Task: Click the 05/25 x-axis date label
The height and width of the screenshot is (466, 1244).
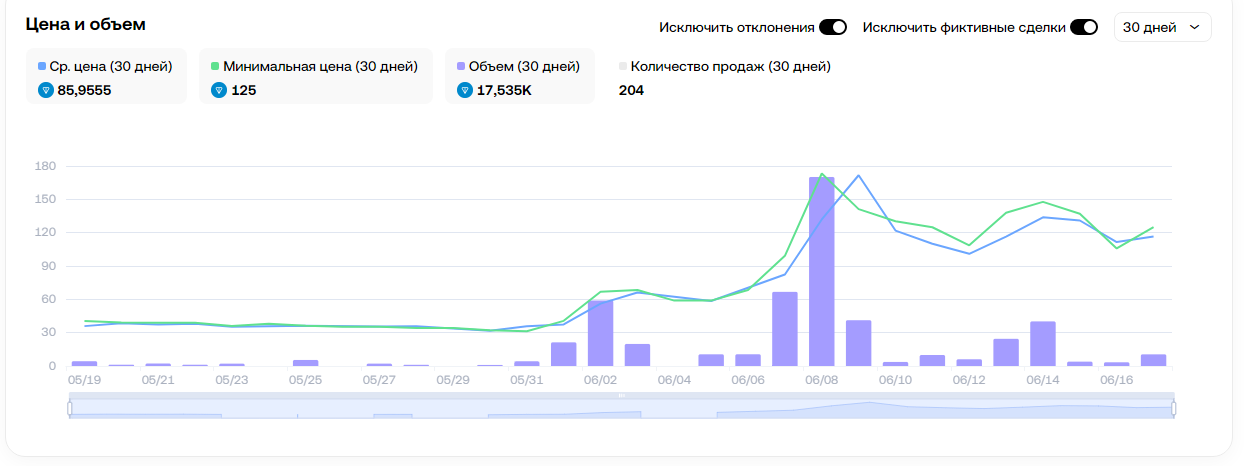Action: point(305,380)
